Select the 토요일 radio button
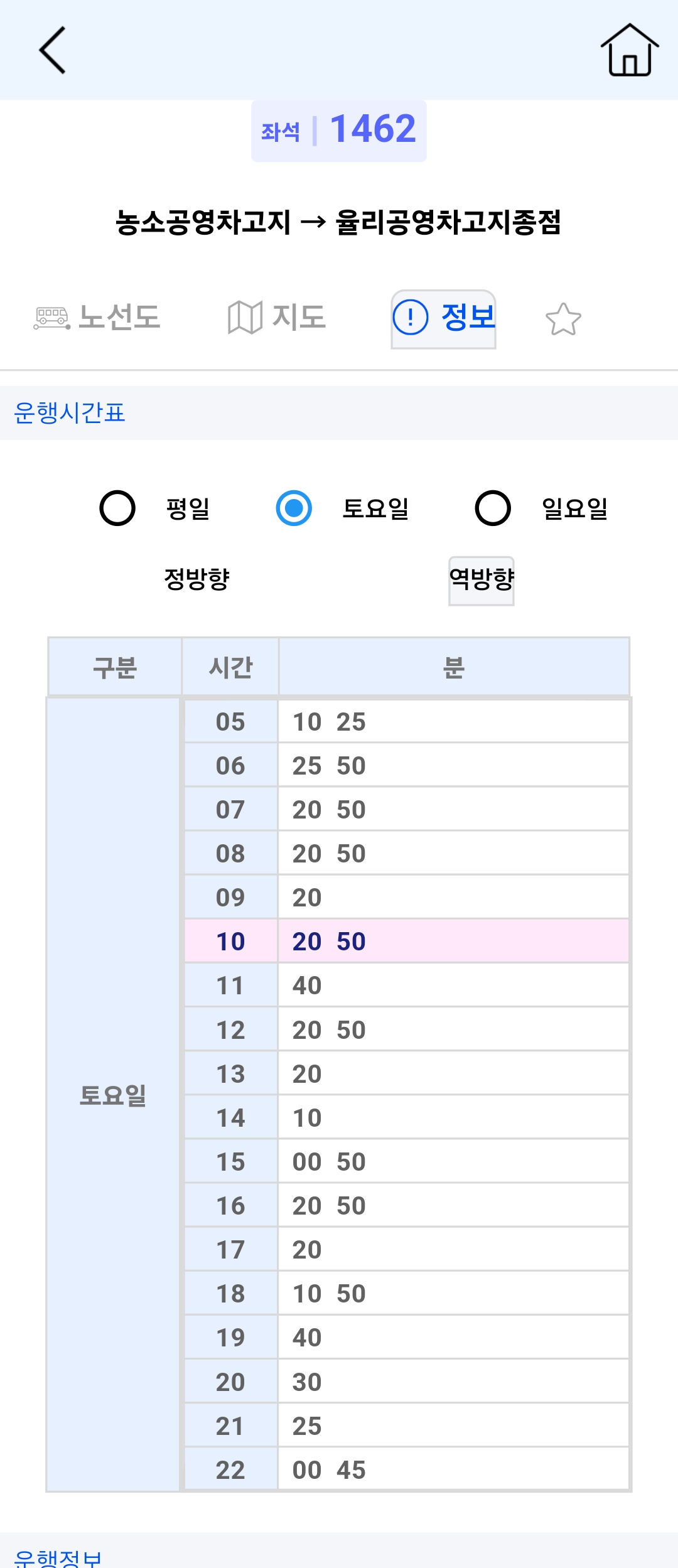Viewport: 678px width, 1568px height. [294, 508]
